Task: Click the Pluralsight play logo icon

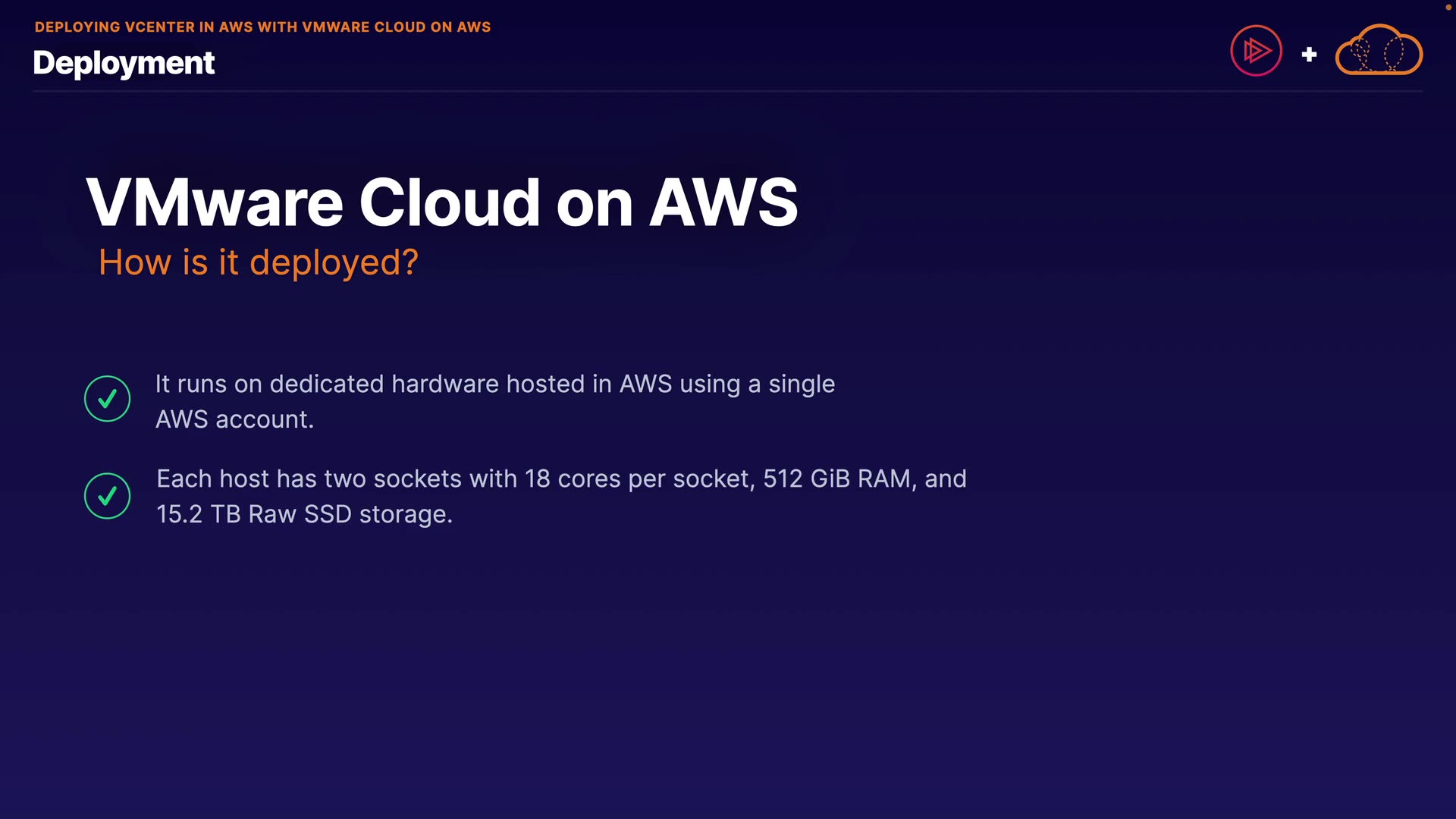Action: point(1256,51)
